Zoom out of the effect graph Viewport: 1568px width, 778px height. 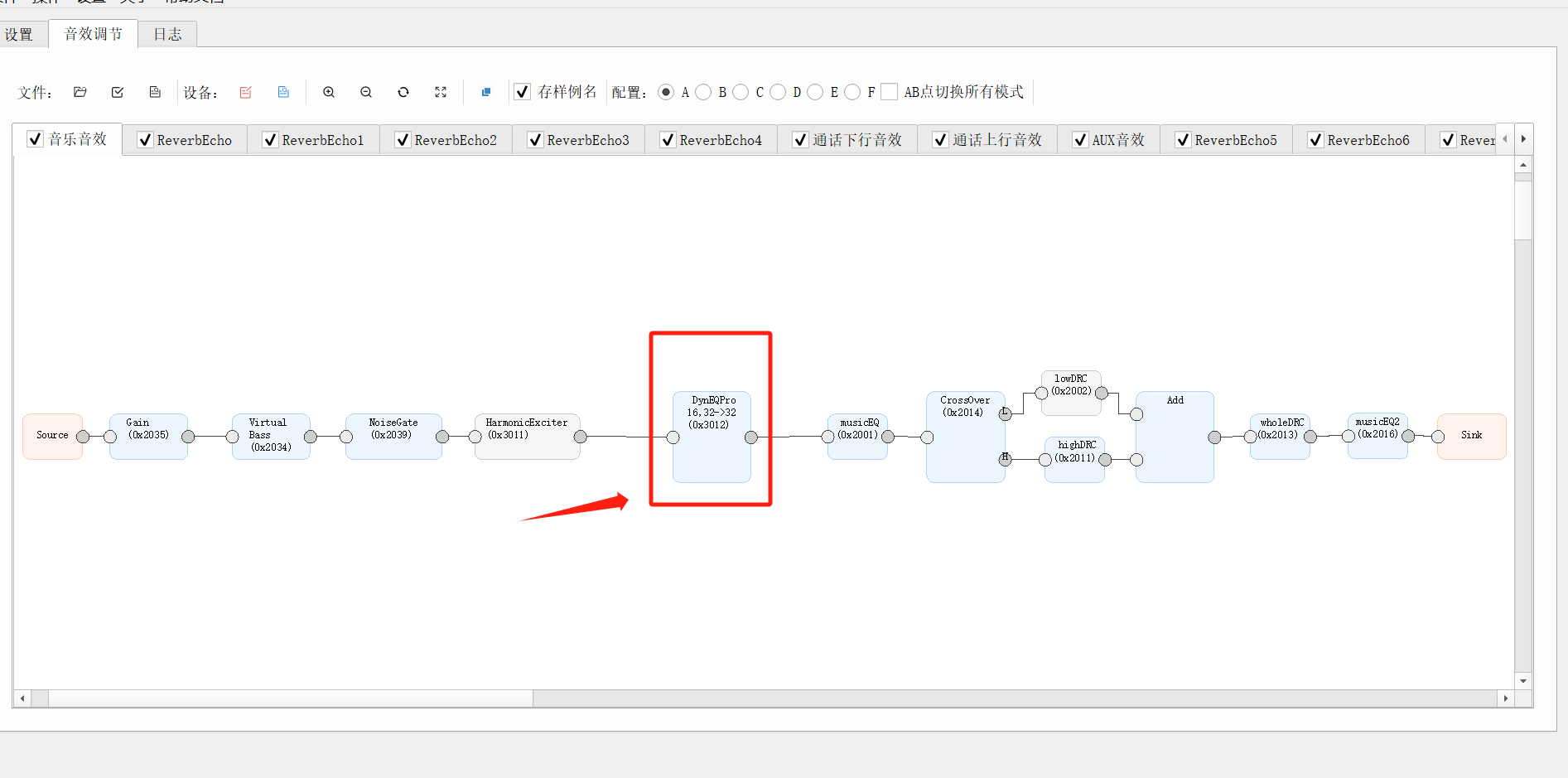[366, 92]
